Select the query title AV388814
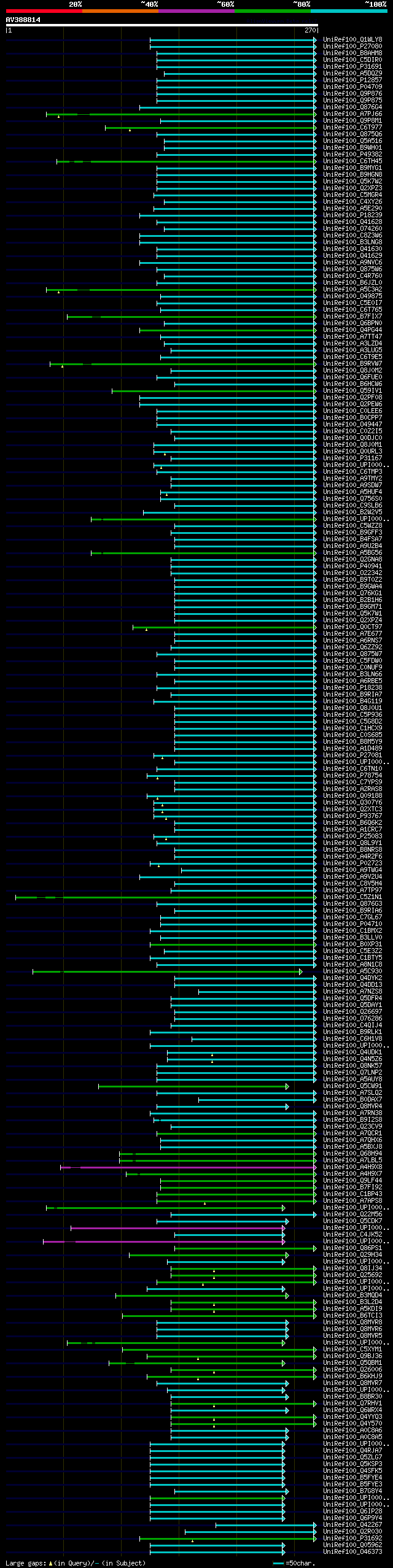Viewport: 393px width, 1568px height. (x=23, y=20)
